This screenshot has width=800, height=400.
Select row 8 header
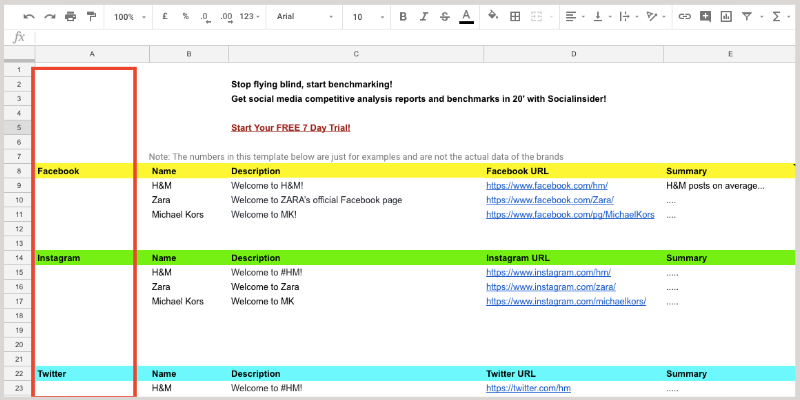[19, 171]
